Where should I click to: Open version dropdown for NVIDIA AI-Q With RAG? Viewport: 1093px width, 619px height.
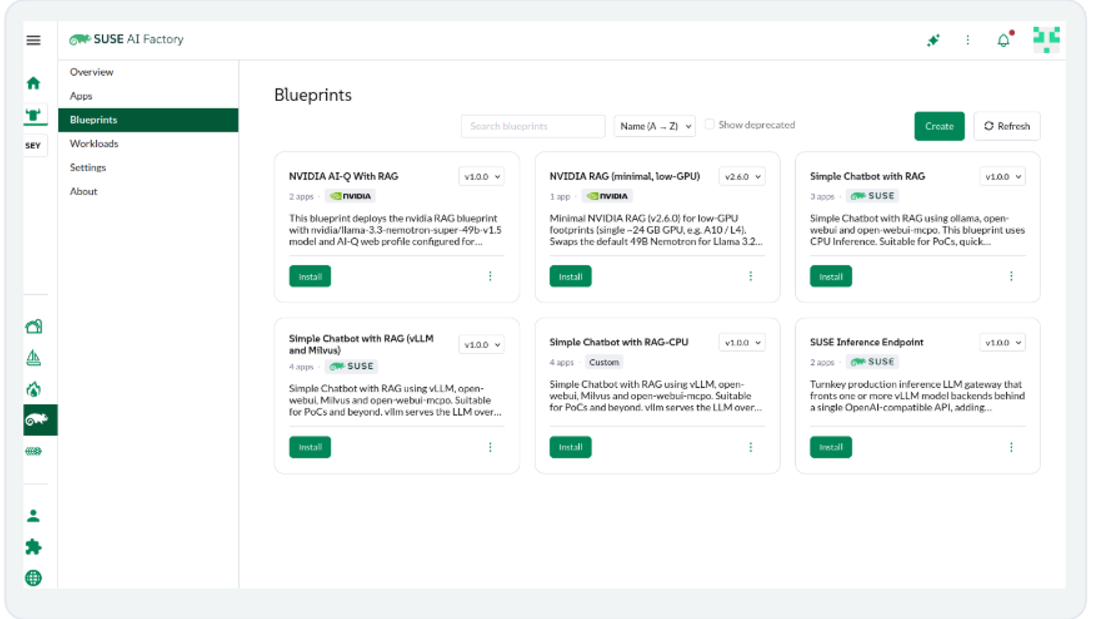coord(482,176)
